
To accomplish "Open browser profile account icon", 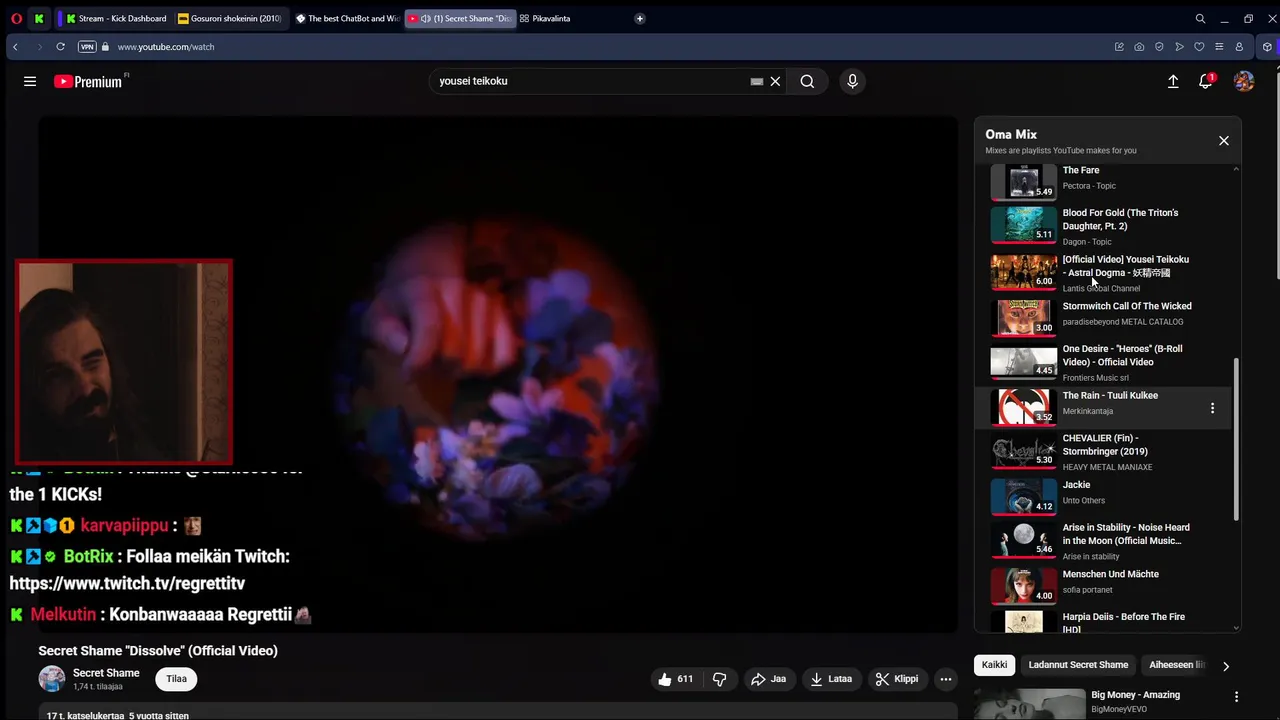I will (x=1239, y=47).
